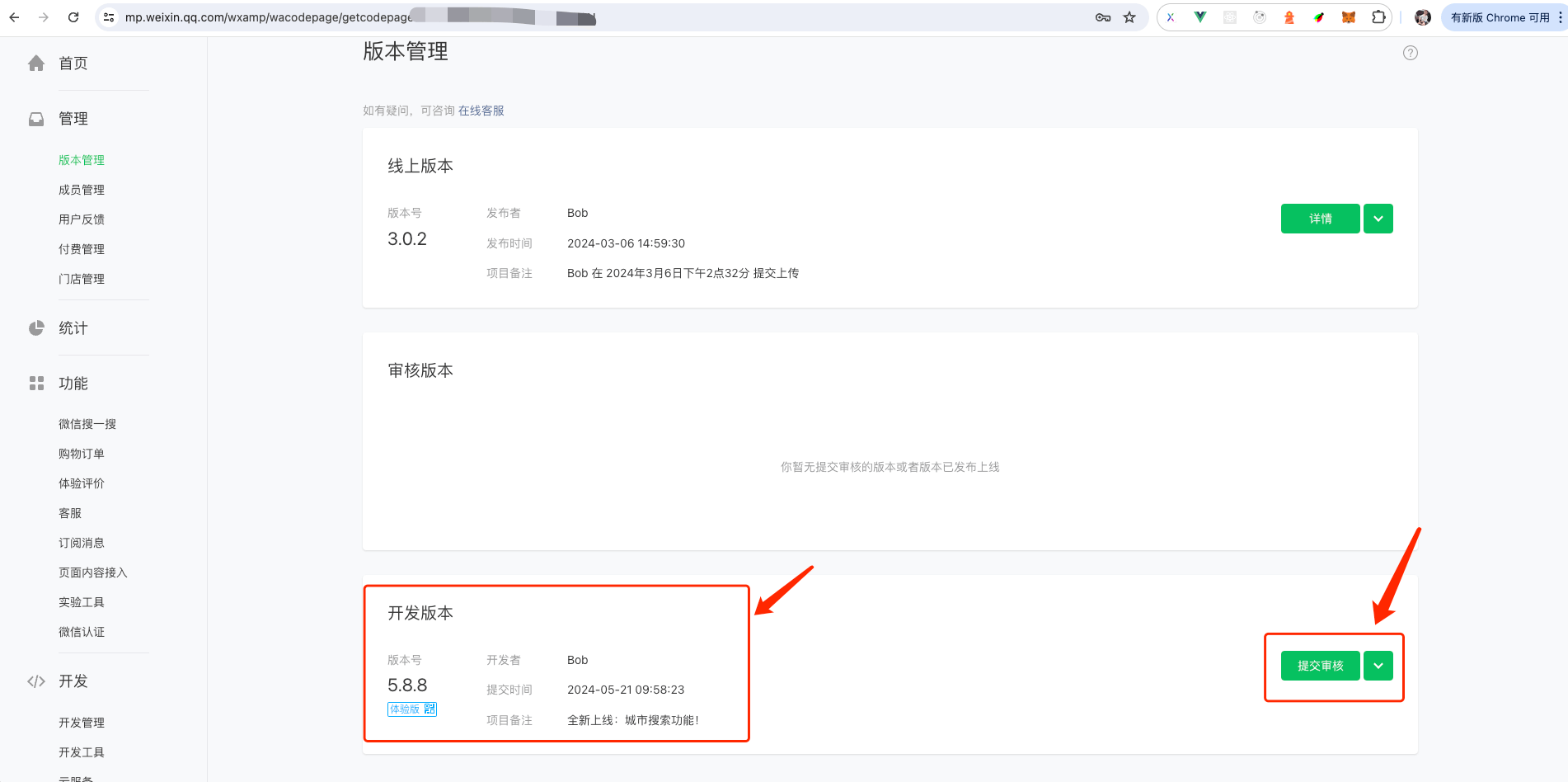
Task: Expand dropdown next to 提交审核 button
Action: point(1378,666)
